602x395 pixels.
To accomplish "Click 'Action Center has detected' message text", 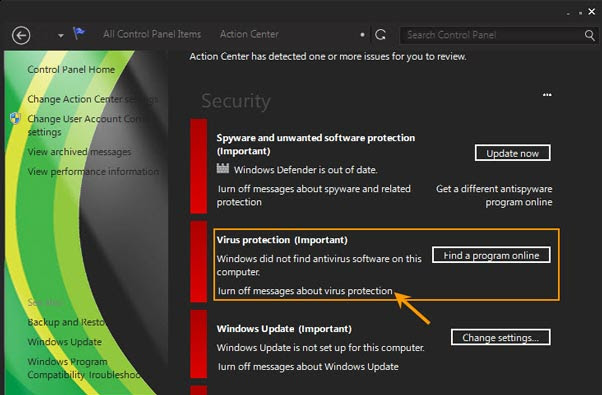I will pos(328,56).
